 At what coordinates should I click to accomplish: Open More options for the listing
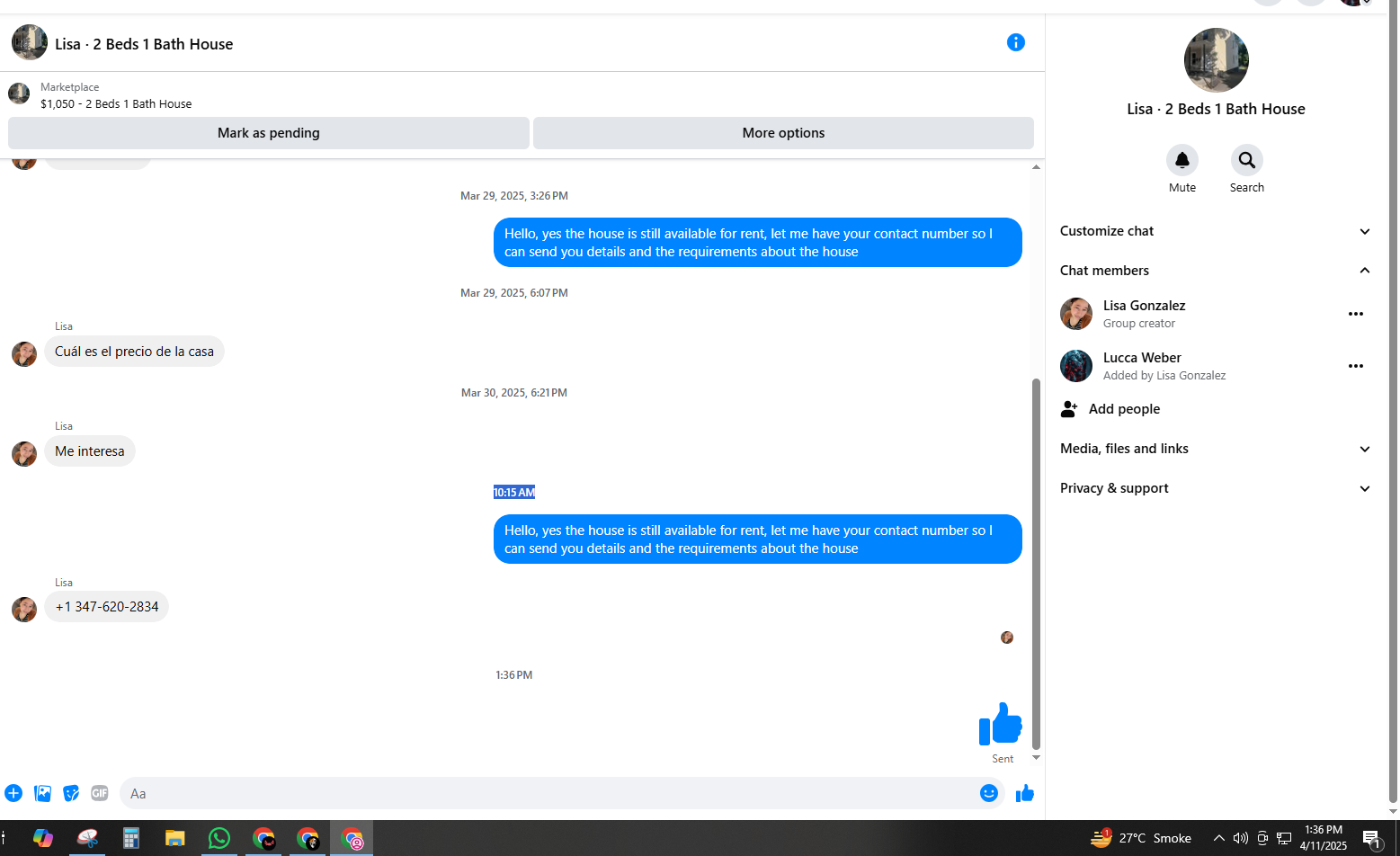click(x=783, y=133)
